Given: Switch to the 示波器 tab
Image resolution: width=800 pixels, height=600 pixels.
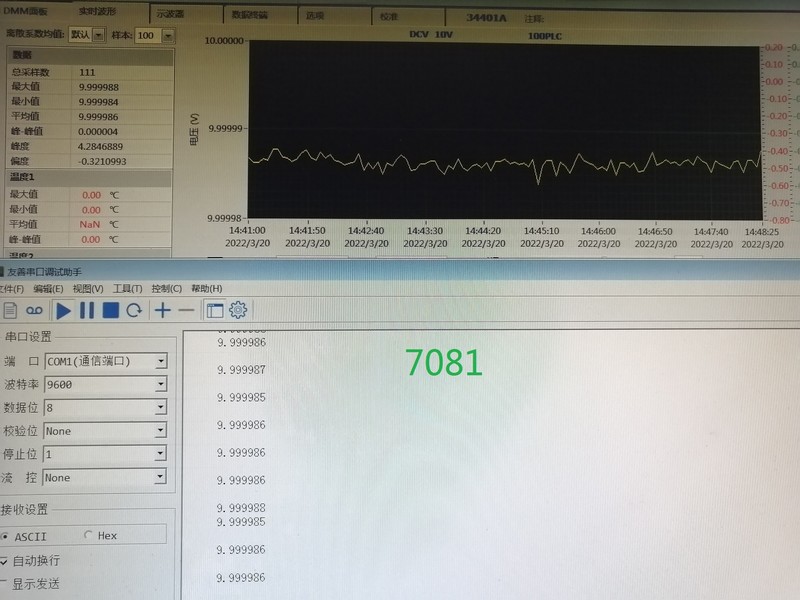Looking at the screenshot, I should click(171, 16).
